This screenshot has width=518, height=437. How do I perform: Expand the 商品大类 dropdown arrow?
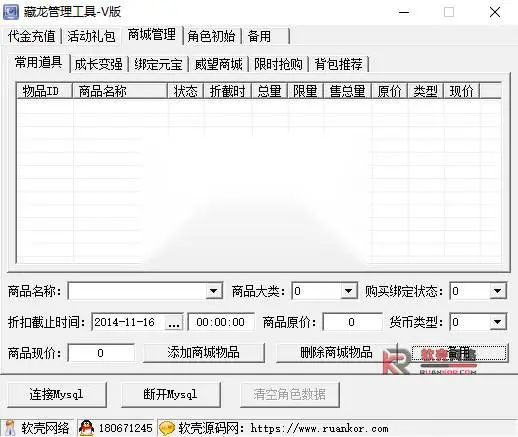pos(348,291)
